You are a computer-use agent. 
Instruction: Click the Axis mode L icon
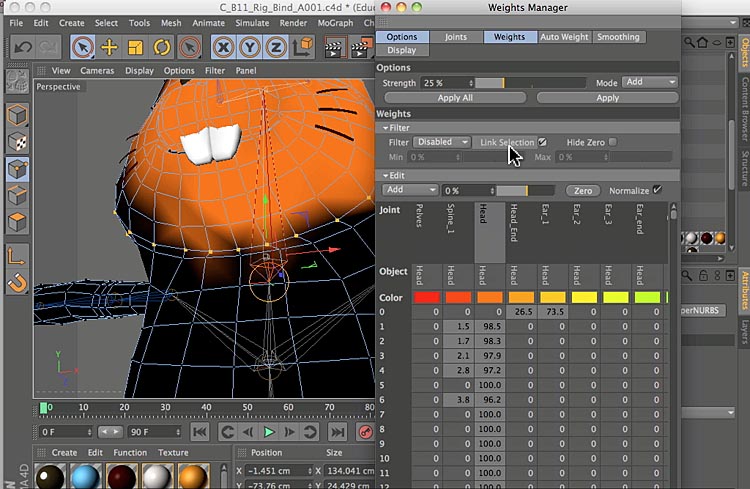coord(17,256)
